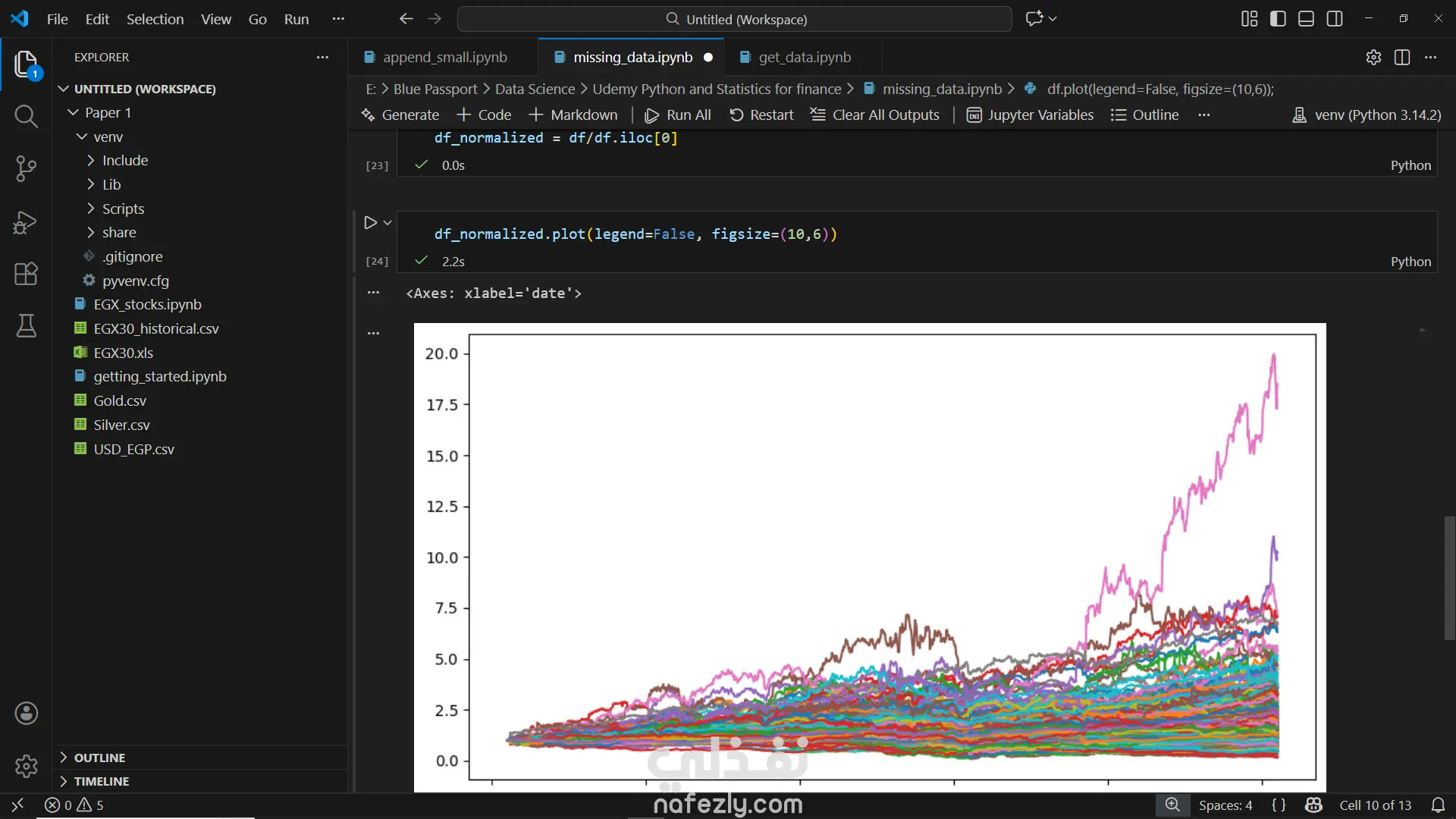This screenshot has width=1456, height=819.
Task: Toggle the bottom panel visibility
Action: pyautogui.click(x=1306, y=19)
